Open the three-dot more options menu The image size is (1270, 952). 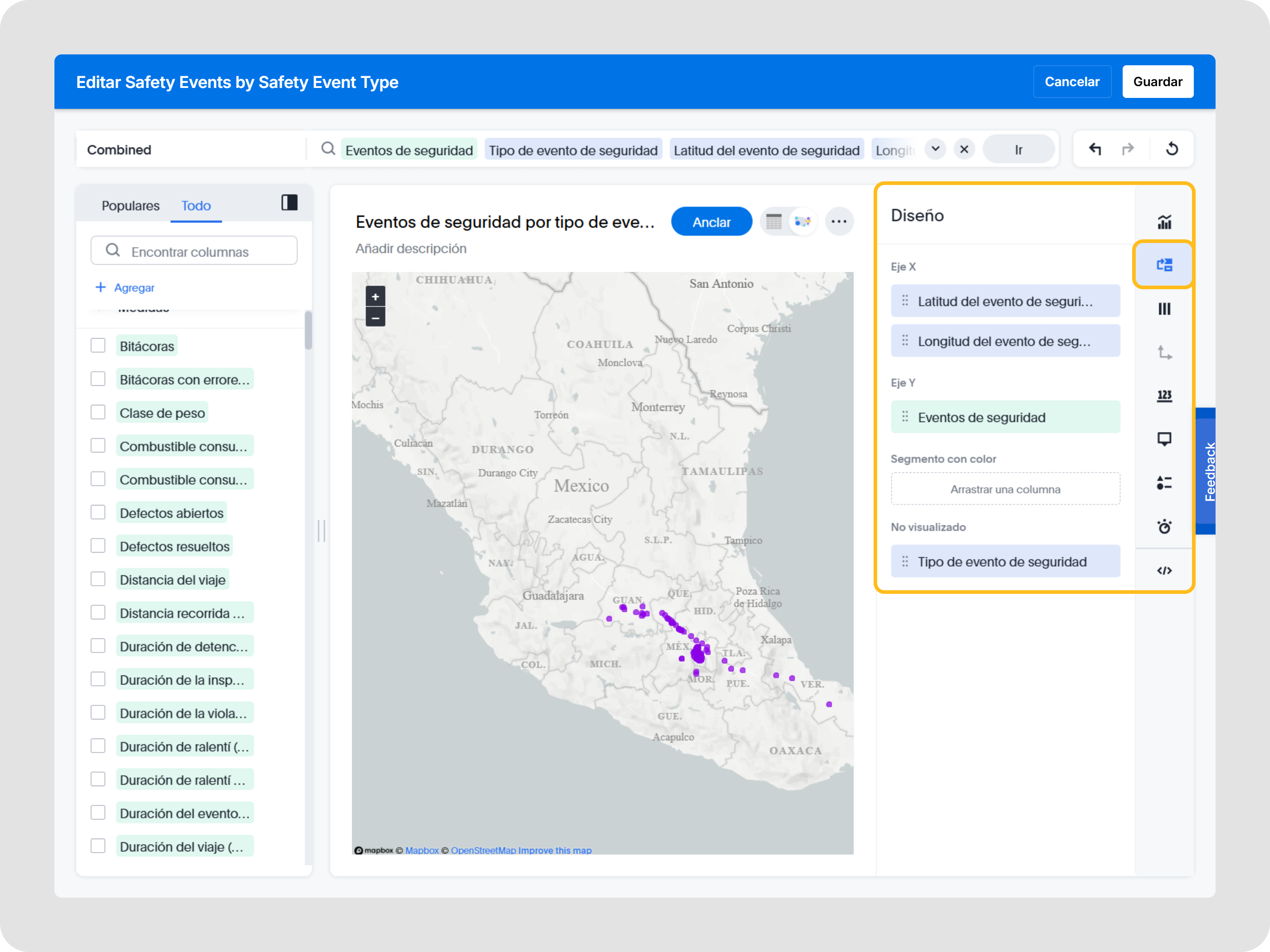(839, 222)
